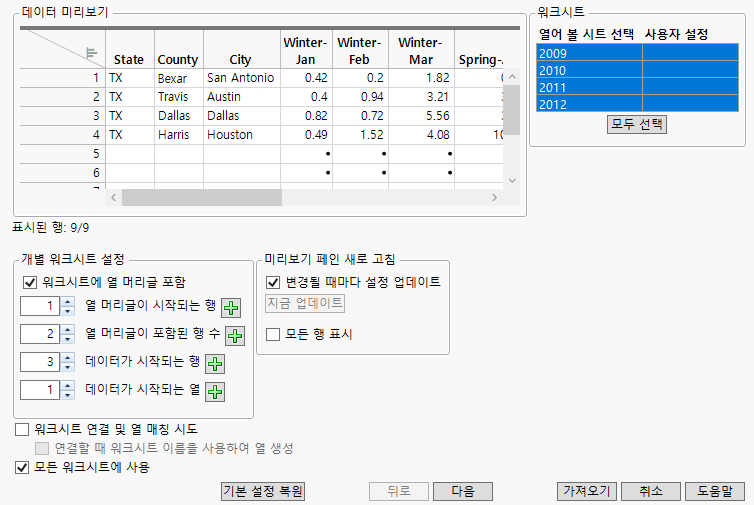Click the data start column input field
This screenshot has width=754, height=505.
click(x=40, y=390)
